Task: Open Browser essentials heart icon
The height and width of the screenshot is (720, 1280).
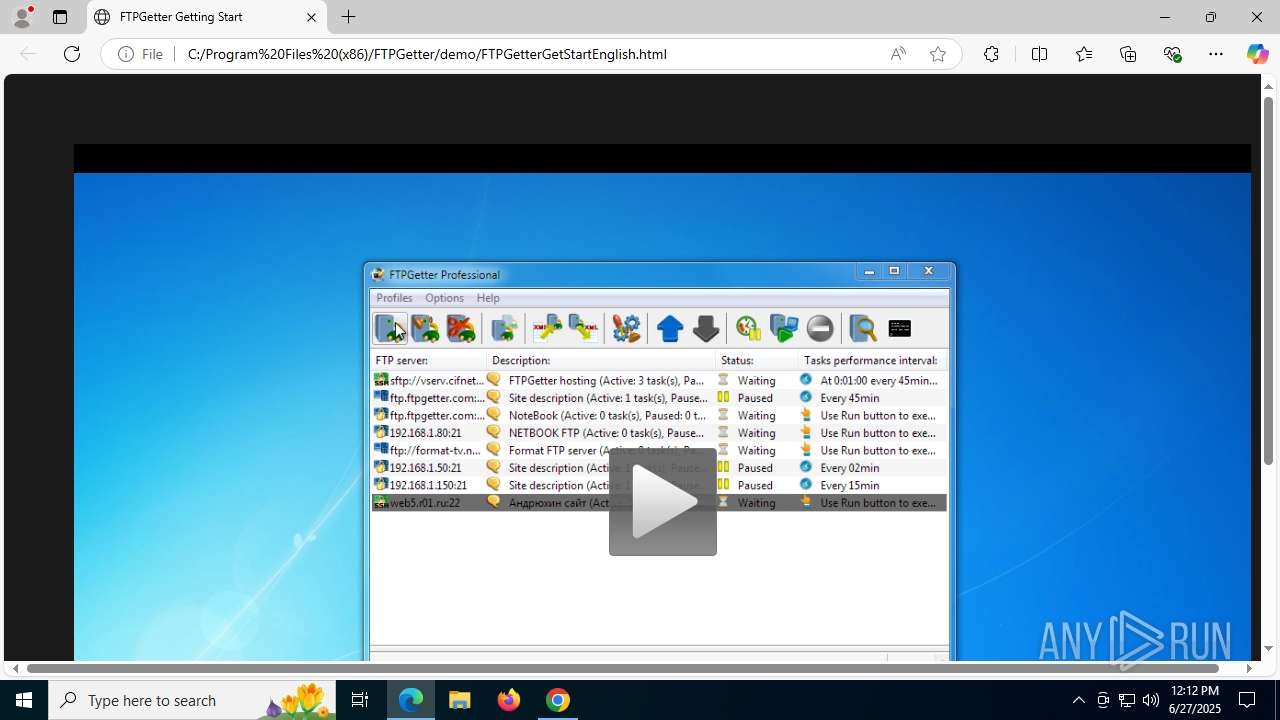Action: (1173, 54)
